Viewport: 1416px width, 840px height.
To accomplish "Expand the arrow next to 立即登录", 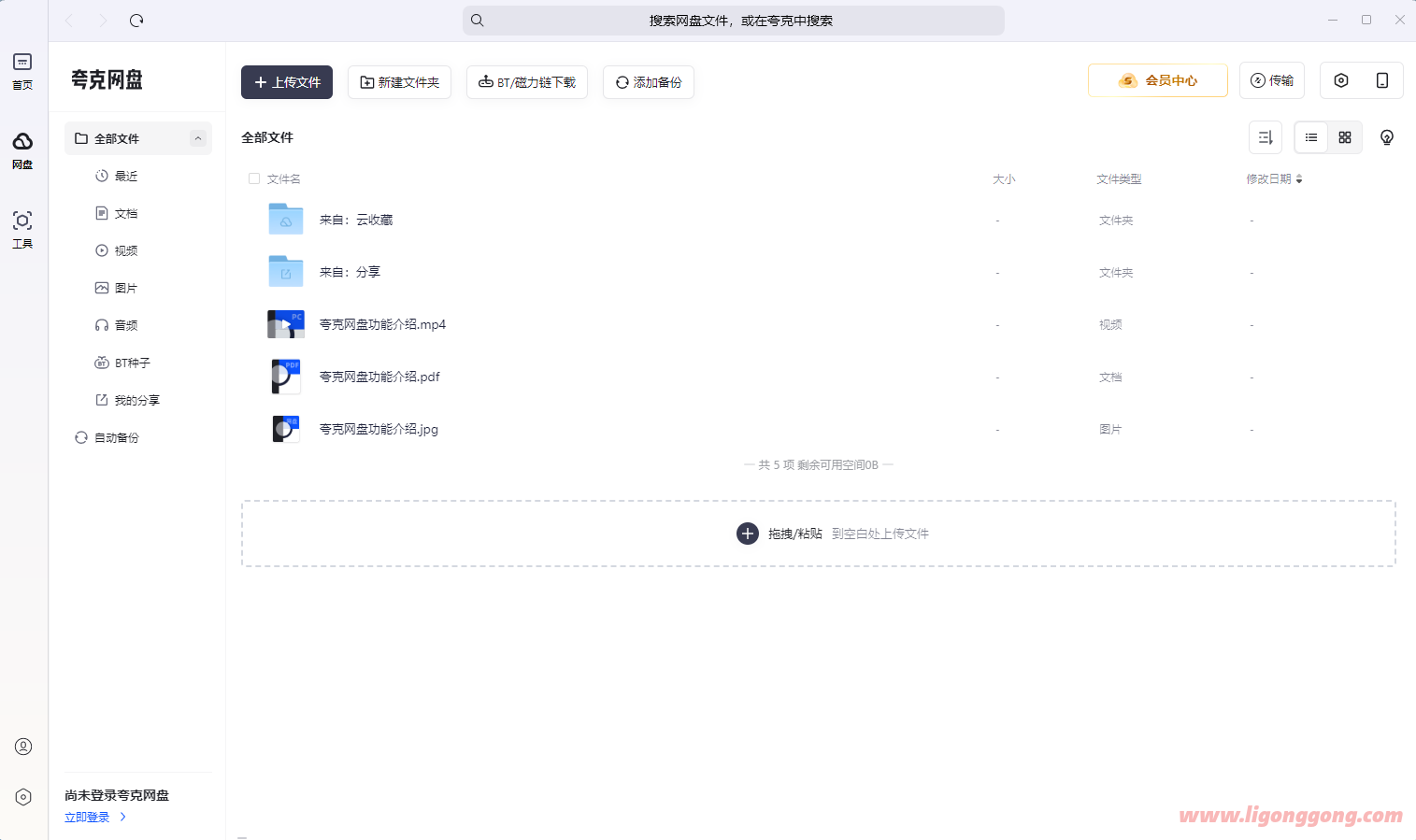I will 122,816.
